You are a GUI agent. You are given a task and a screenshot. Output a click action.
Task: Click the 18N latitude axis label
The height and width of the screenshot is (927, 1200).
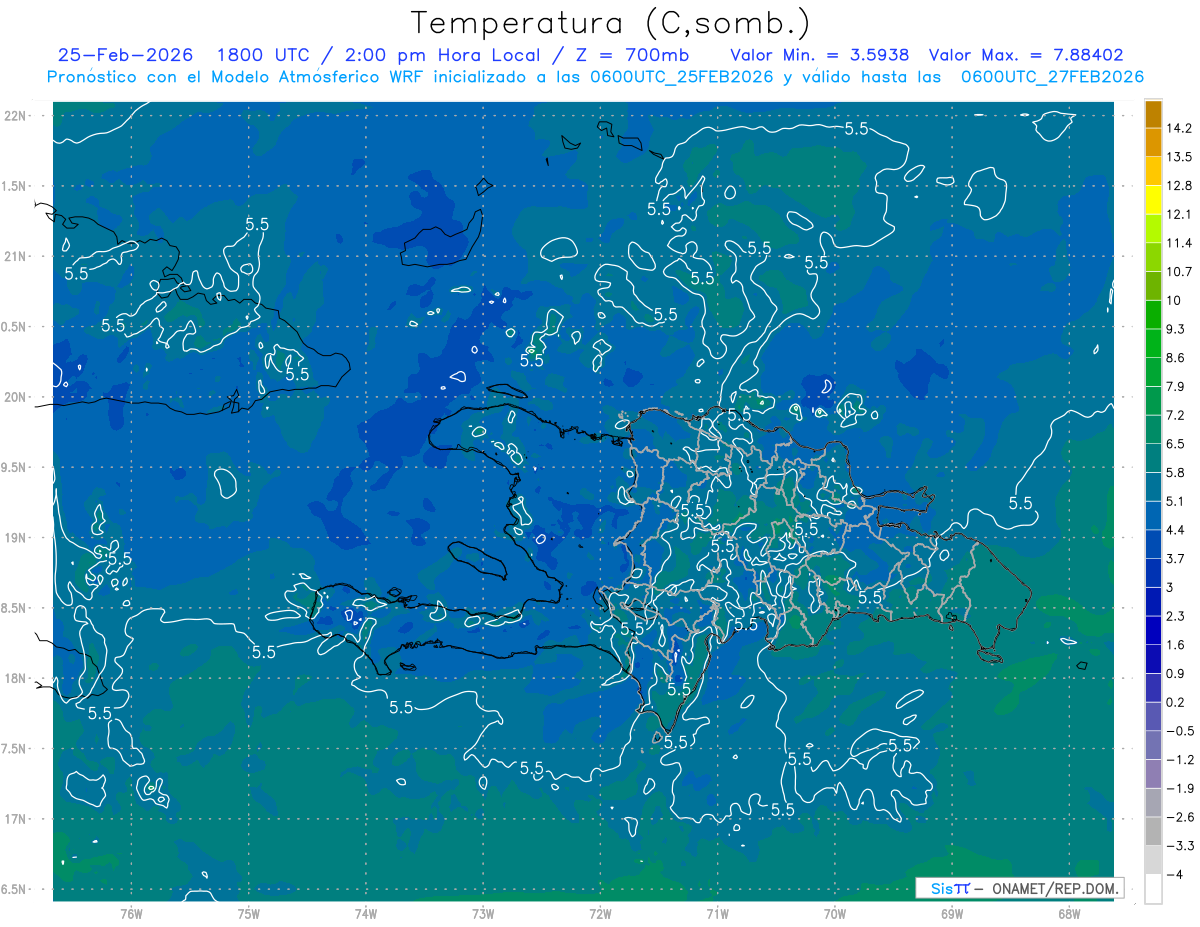click(17, 678)
